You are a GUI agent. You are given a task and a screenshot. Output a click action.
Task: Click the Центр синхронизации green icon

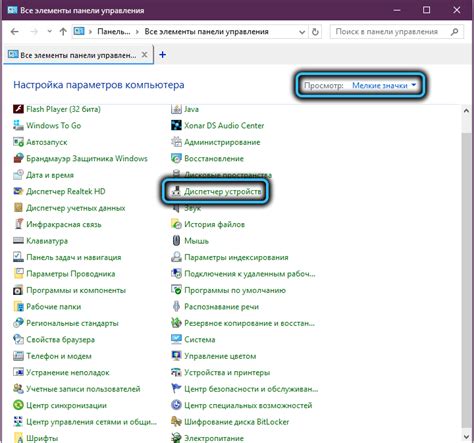point(18,405)
